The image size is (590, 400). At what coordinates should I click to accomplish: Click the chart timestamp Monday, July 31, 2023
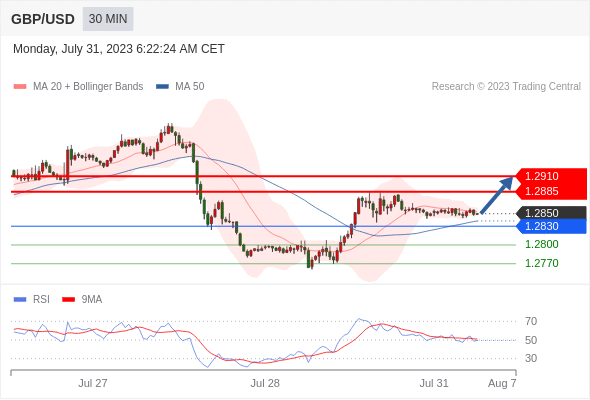pyautogui.click(x=73, y=49)
